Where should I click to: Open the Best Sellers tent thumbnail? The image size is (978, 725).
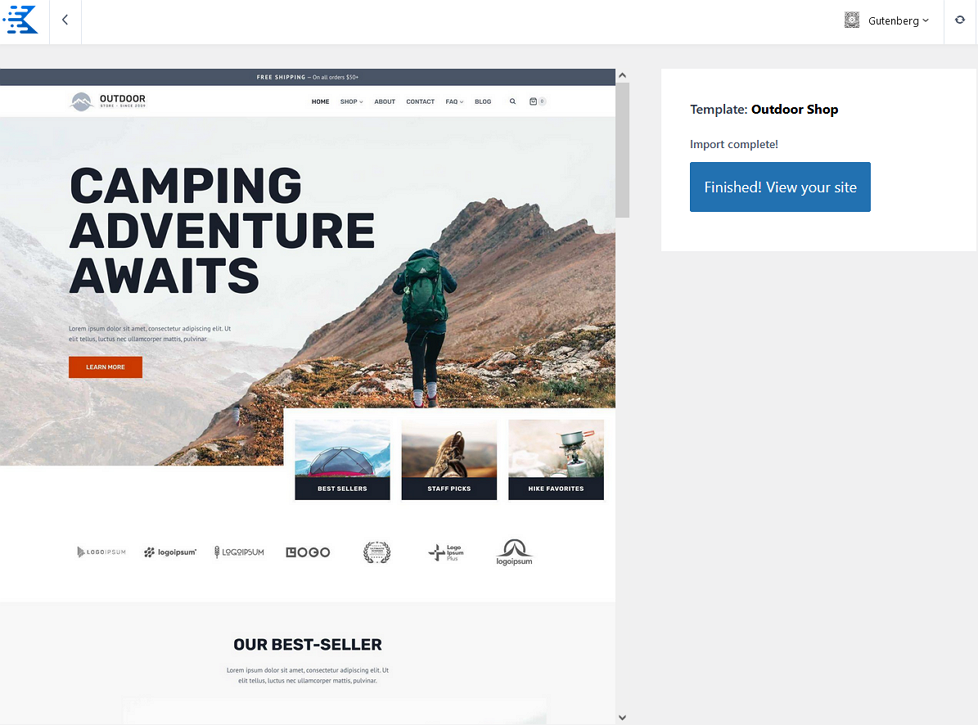[342, 460]
